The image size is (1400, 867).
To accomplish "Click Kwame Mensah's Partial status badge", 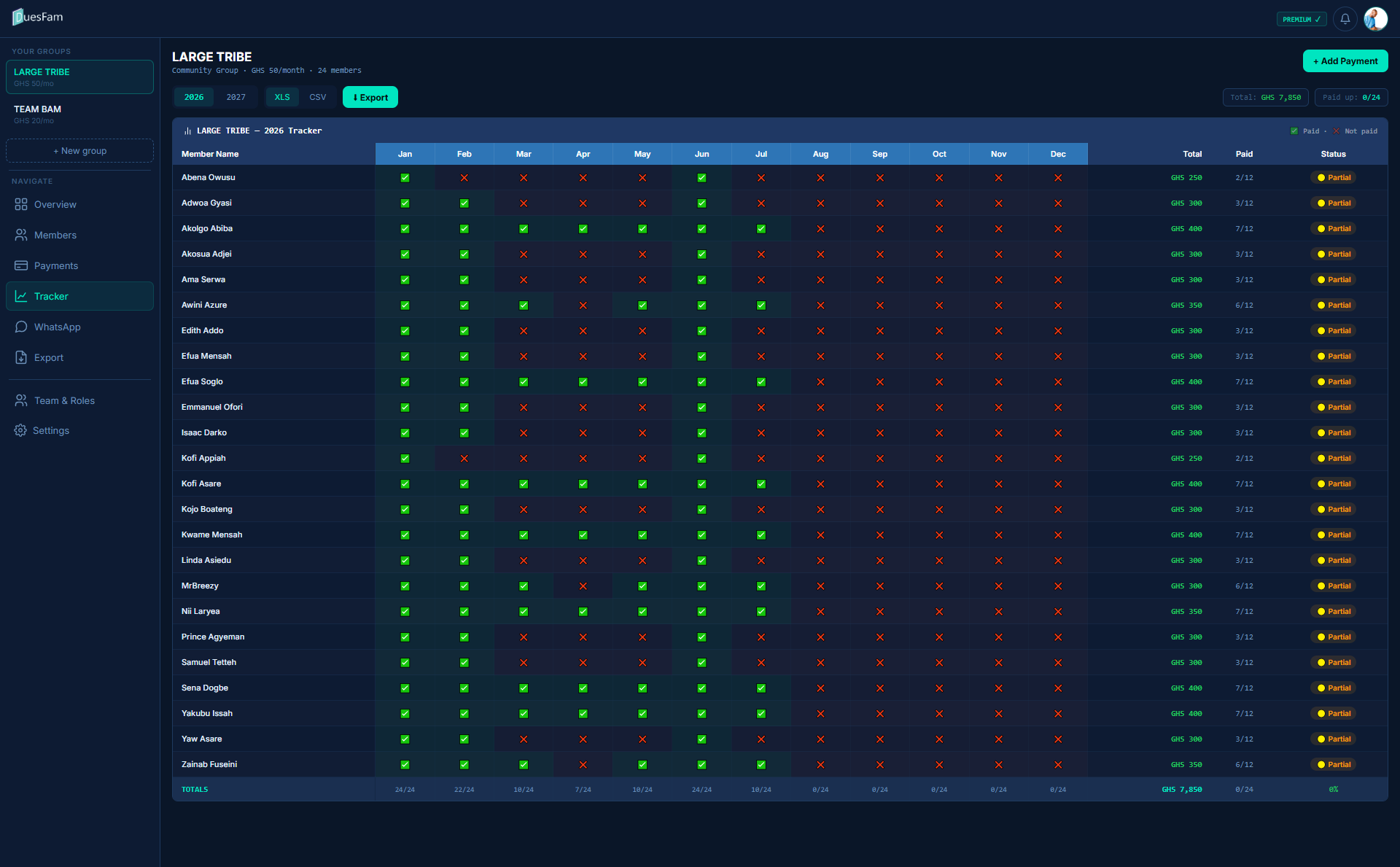I will [1334, 535].
